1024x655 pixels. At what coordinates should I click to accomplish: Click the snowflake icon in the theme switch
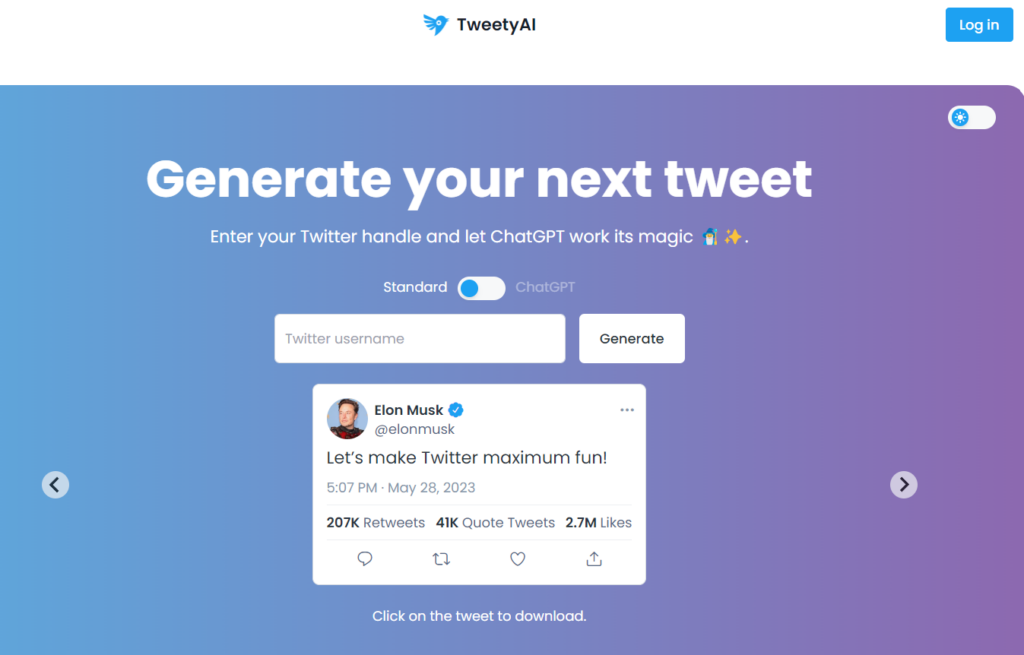pyautogui.click(x=962, y=117)
